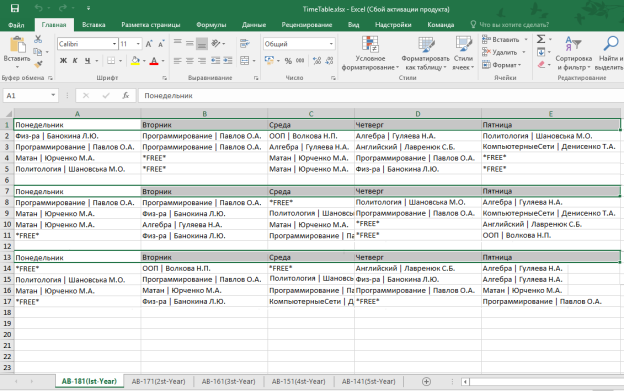The height and width of the screenshot is (391, 624).
Task: Open the fill color dropdown arrow
Action: (144, 61)
